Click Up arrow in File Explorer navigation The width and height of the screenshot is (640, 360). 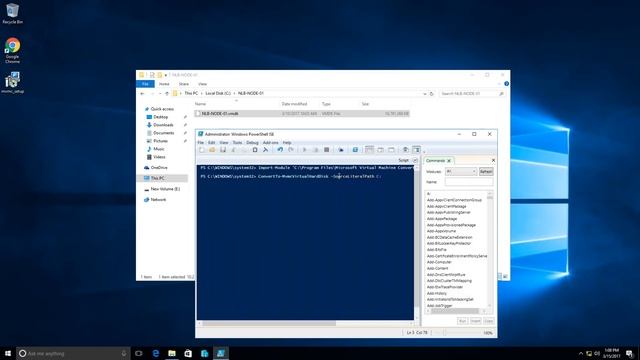167,93
